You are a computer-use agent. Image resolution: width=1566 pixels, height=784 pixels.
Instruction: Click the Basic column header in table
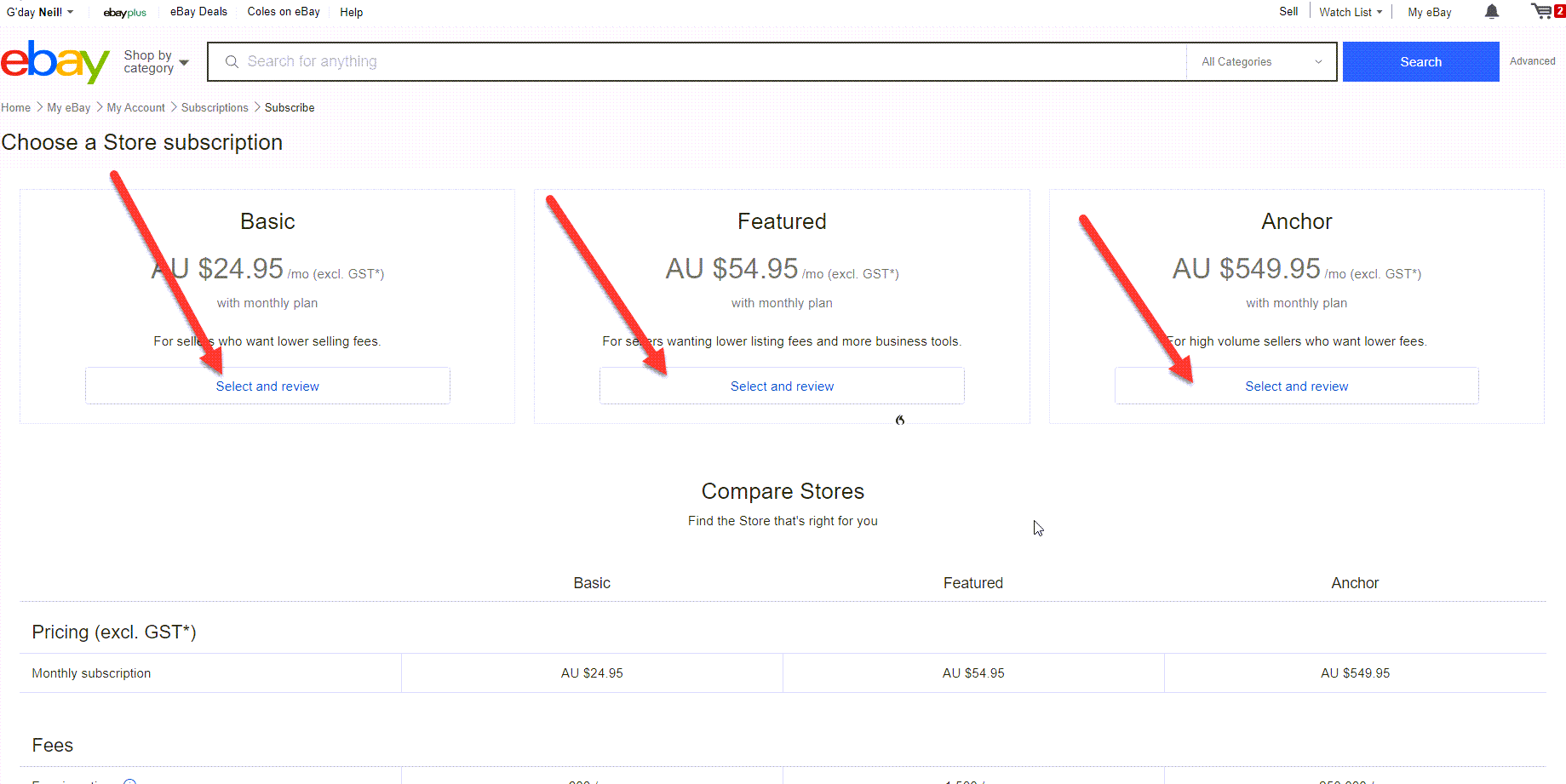pyautogui.click(x=592, y=583)
